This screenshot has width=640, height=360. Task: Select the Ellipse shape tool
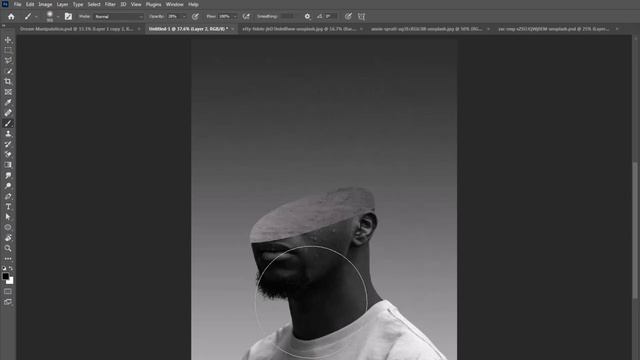(x=8, y=227)
